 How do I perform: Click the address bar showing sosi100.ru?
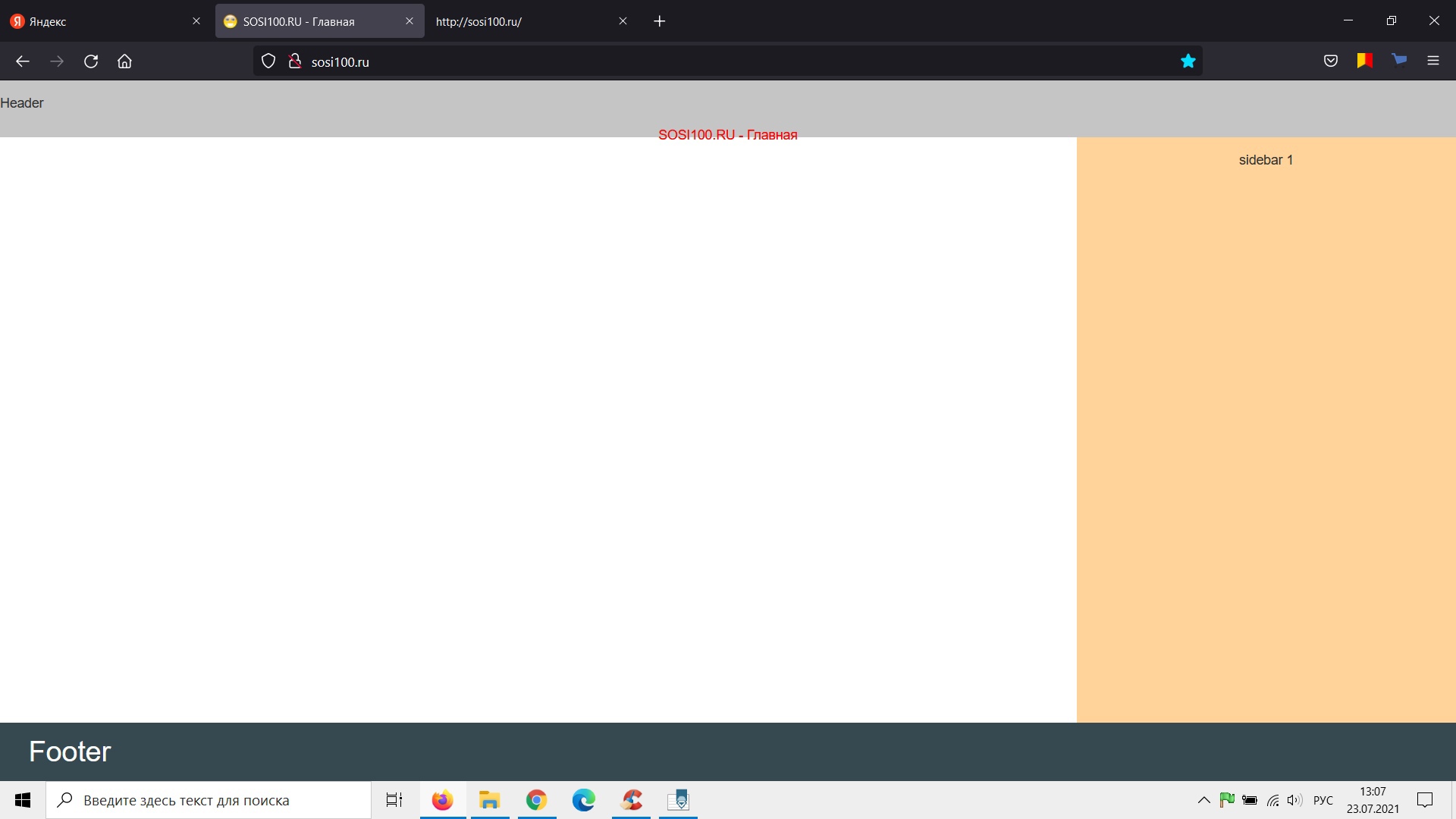point(682,61)
